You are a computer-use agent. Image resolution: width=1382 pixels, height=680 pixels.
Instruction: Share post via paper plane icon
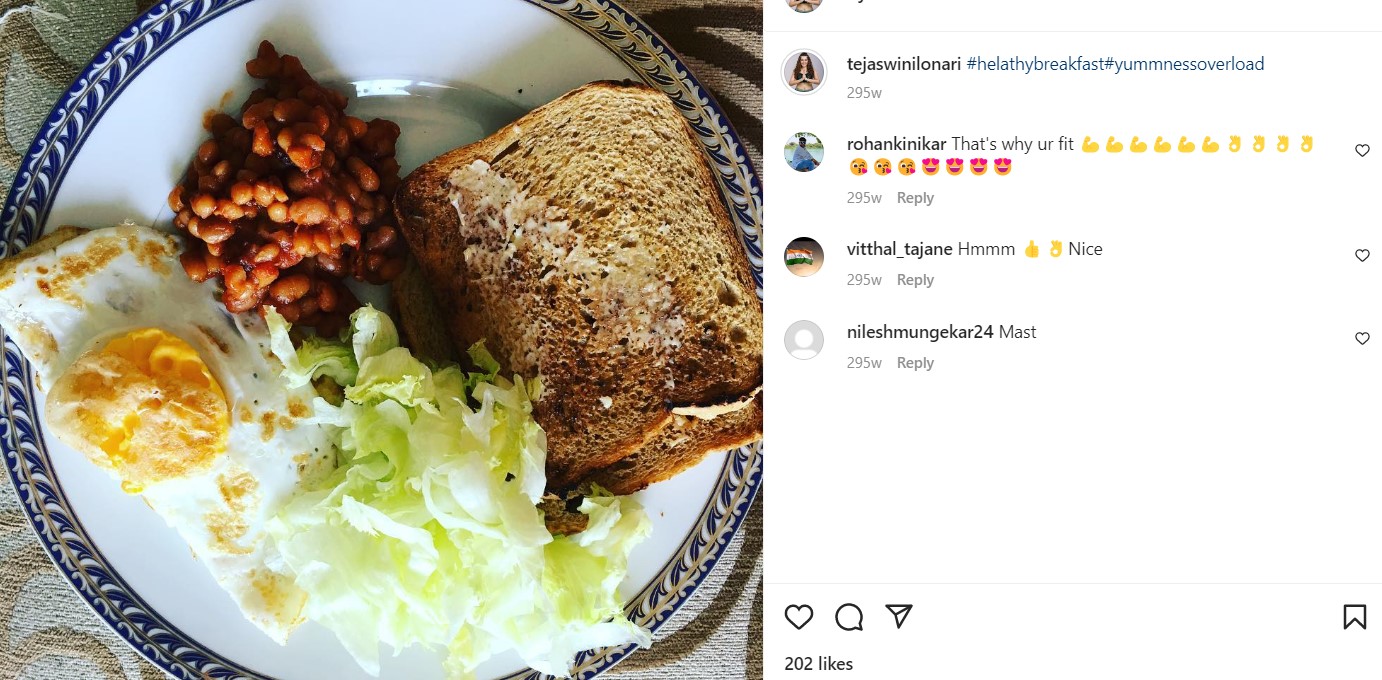click(x=899, y=616)
